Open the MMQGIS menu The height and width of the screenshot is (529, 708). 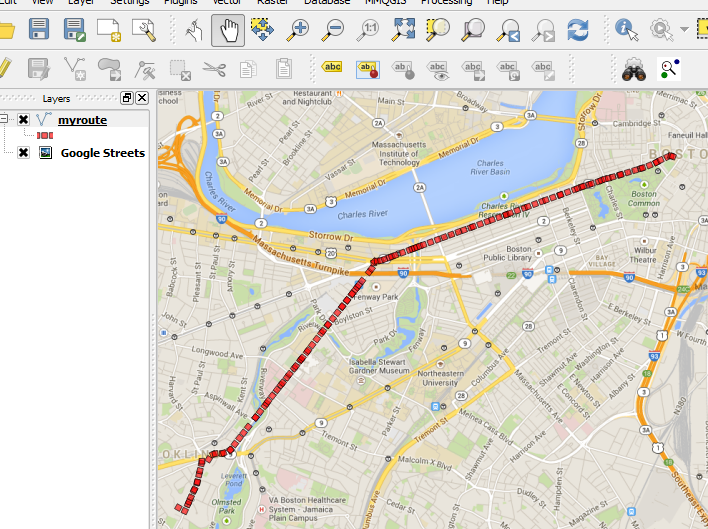pos(386,2)
